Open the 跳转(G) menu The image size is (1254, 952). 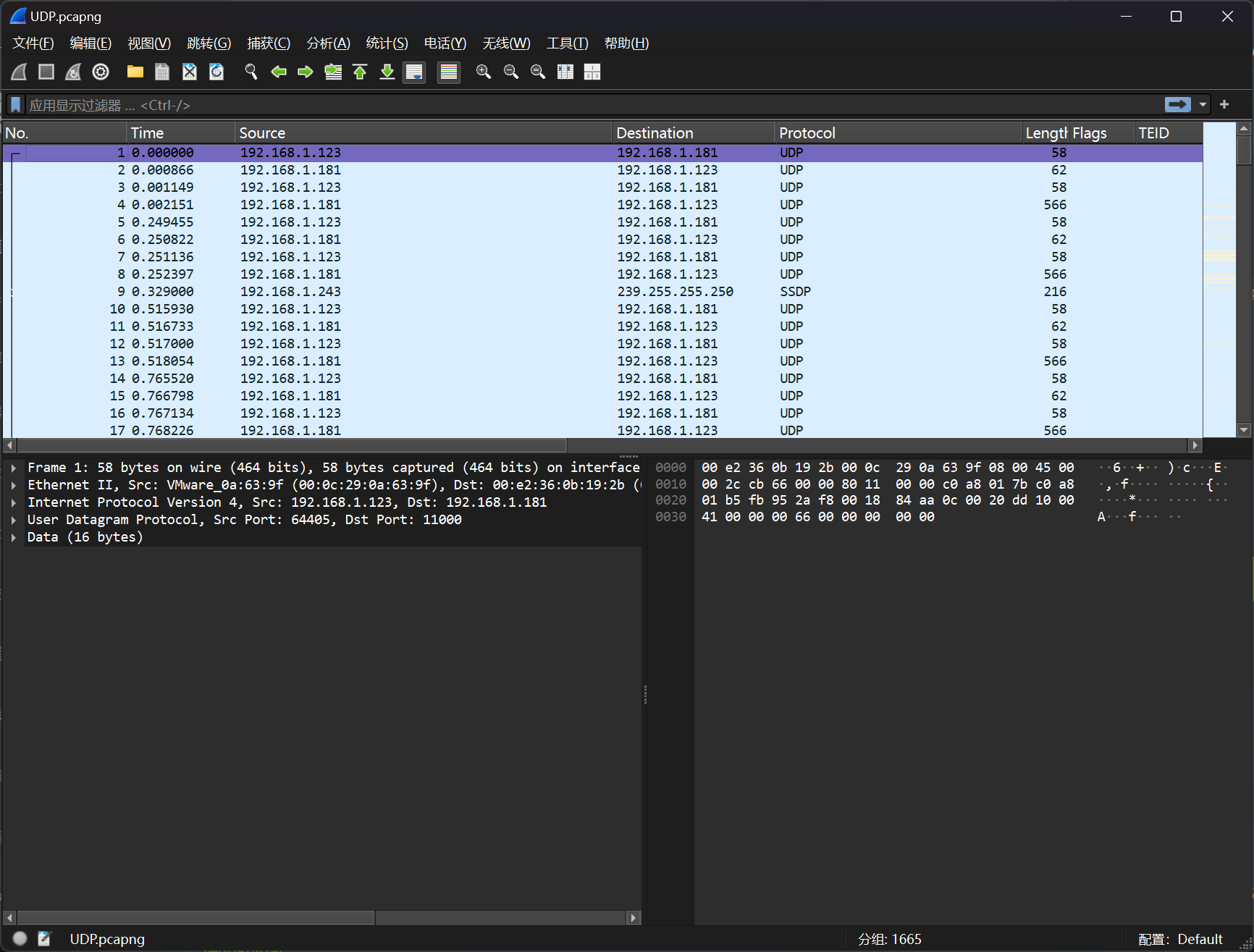[x=209, y=43]
